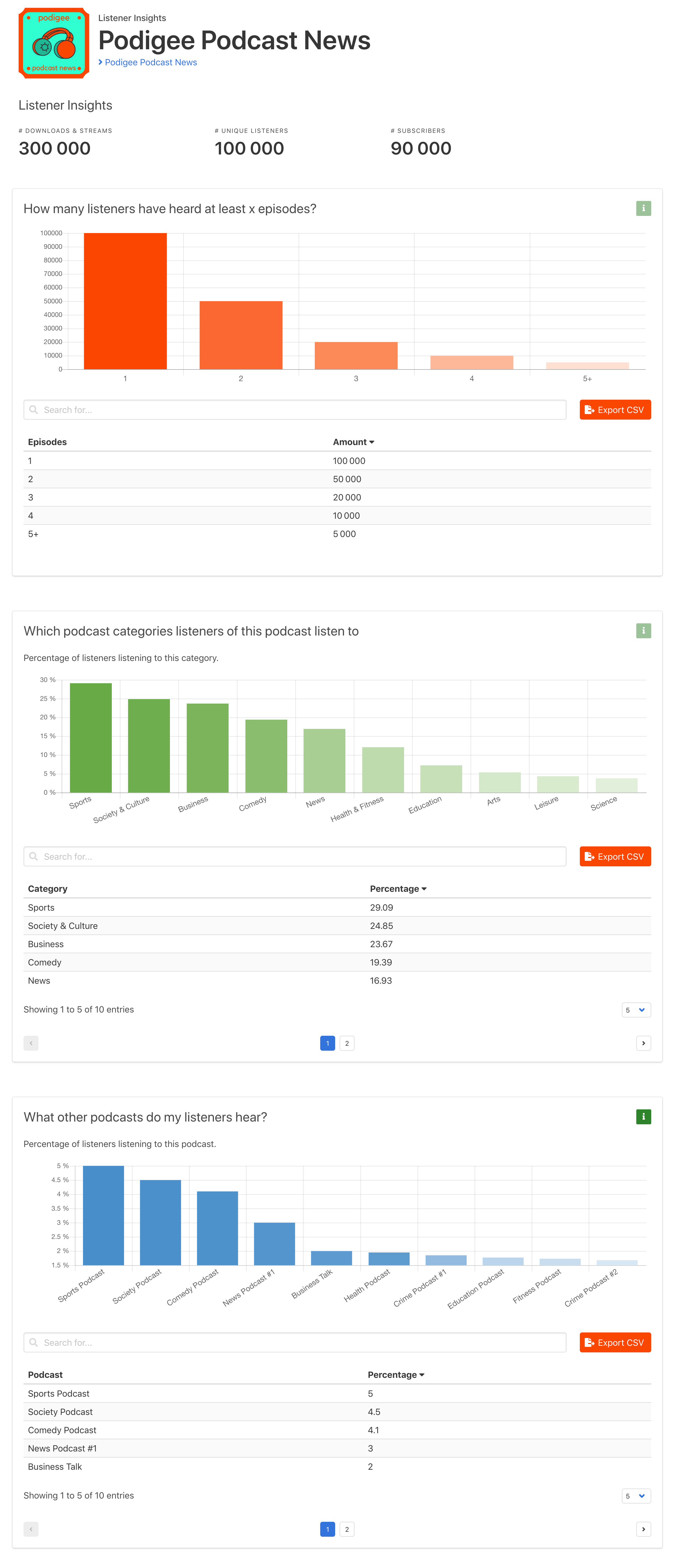Click the News bar in categories chart
680x1568 pixels.
(324, 761)
